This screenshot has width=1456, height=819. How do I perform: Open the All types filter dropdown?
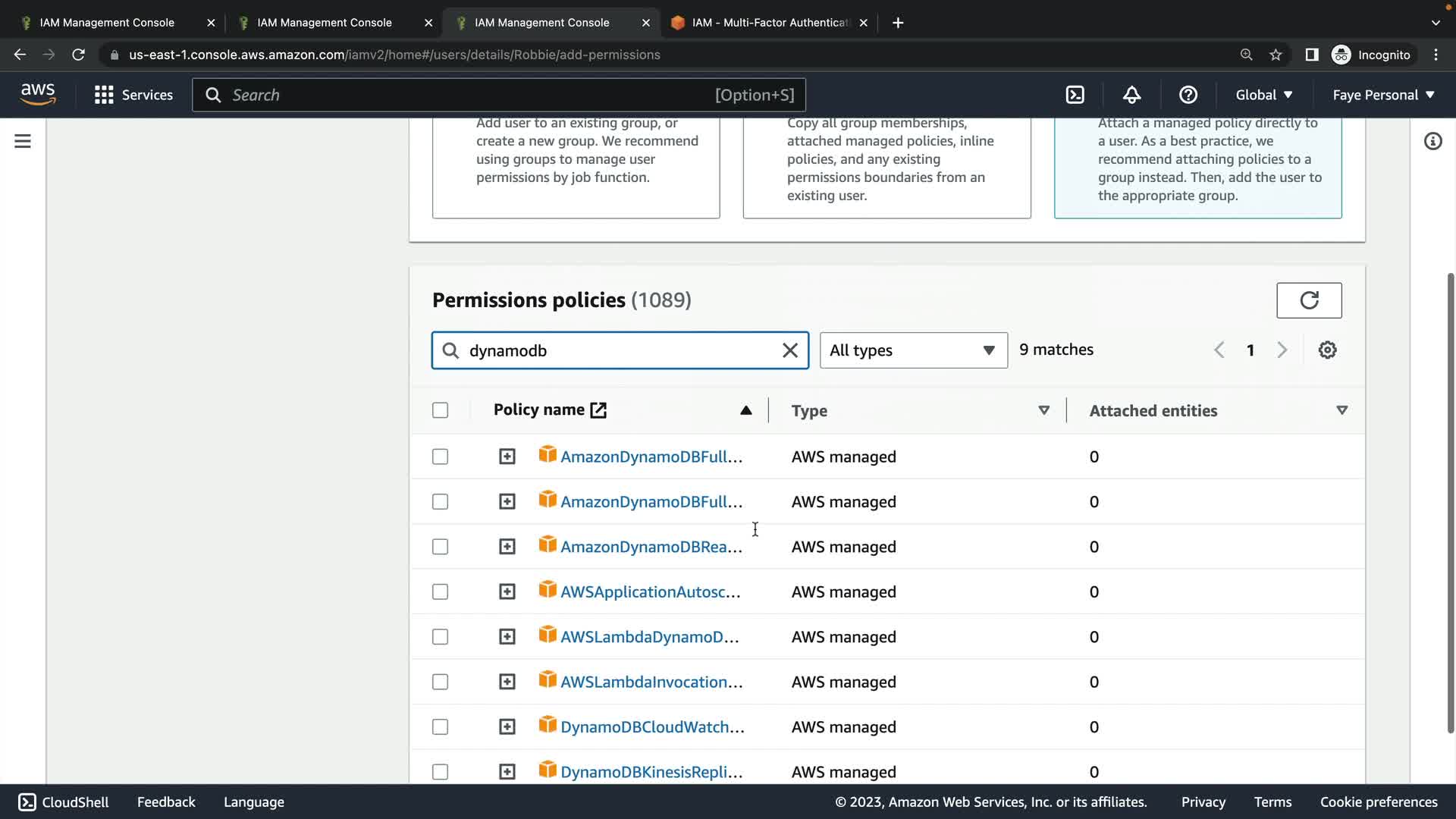pyautogui.click(x=913, y=350)
